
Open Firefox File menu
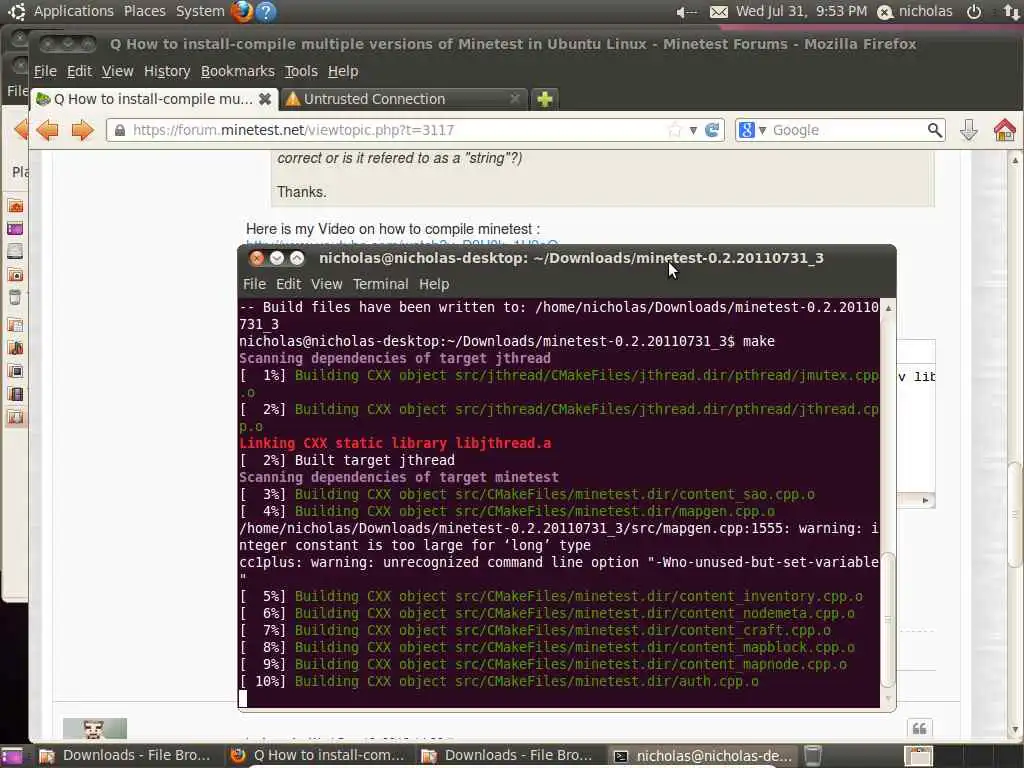[x=45, y=71]
